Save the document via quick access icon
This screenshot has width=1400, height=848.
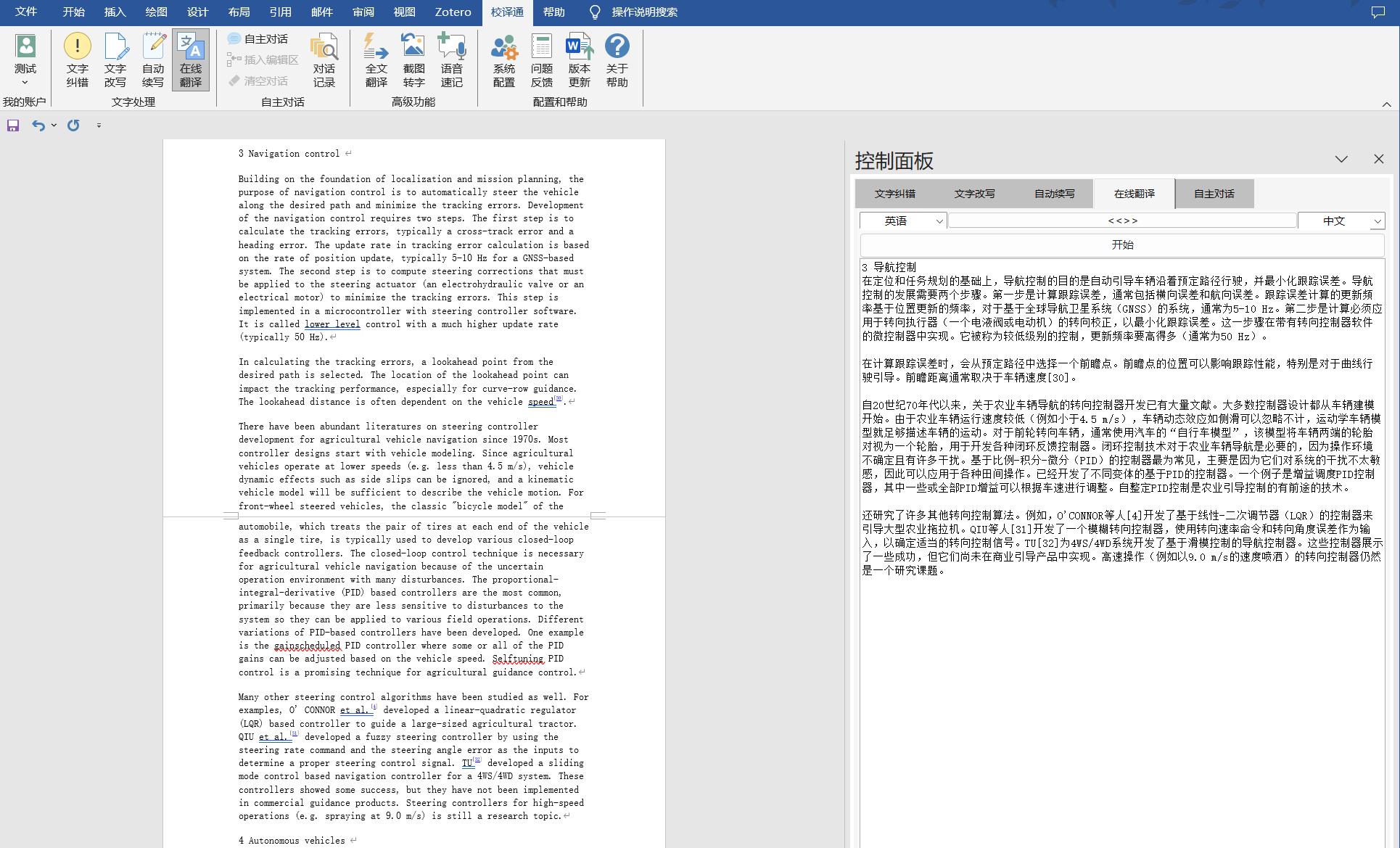(13, 125)
